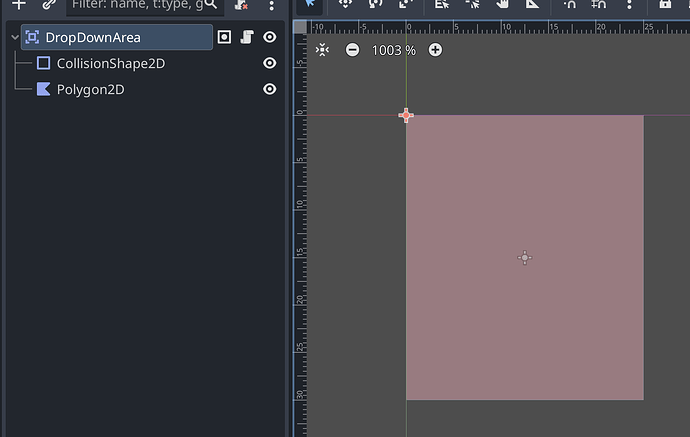Click the Detach Script icon with red X
The width and height of the screenshot is (690, 437).
[241, 4]
